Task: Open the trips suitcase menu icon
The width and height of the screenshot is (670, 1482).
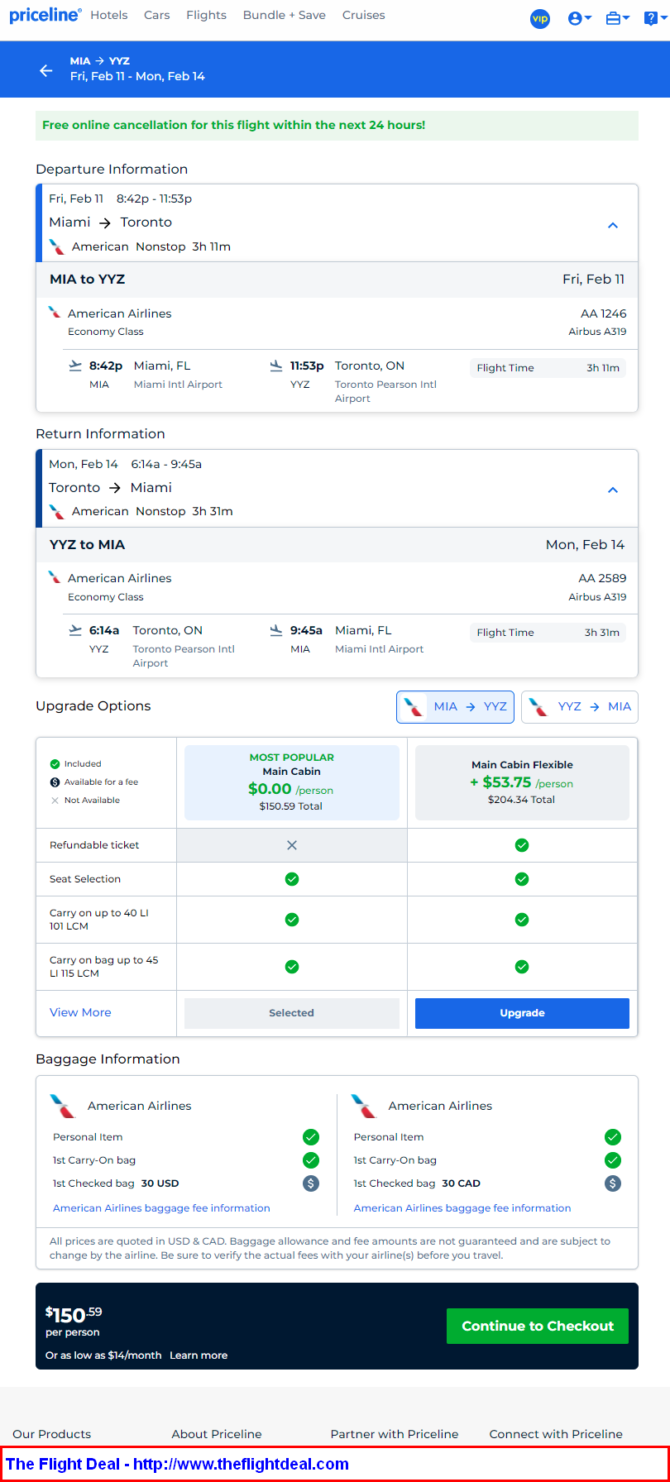Action: point(617,18)
